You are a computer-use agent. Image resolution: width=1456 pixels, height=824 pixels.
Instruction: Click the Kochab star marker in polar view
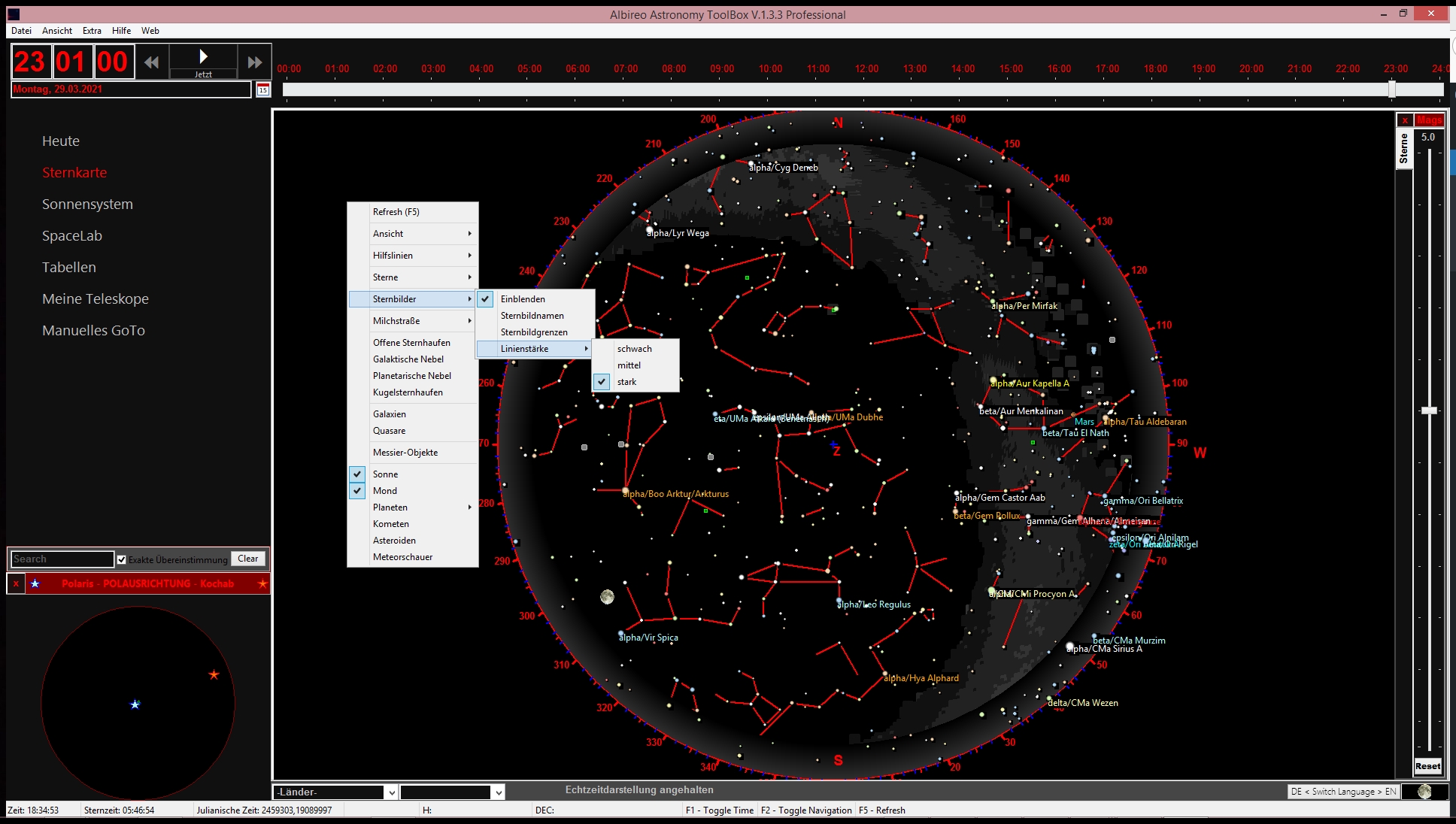tap(214, 674)
